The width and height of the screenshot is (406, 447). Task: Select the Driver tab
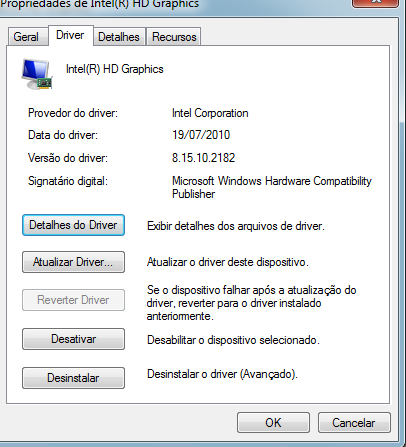point(70,35)
